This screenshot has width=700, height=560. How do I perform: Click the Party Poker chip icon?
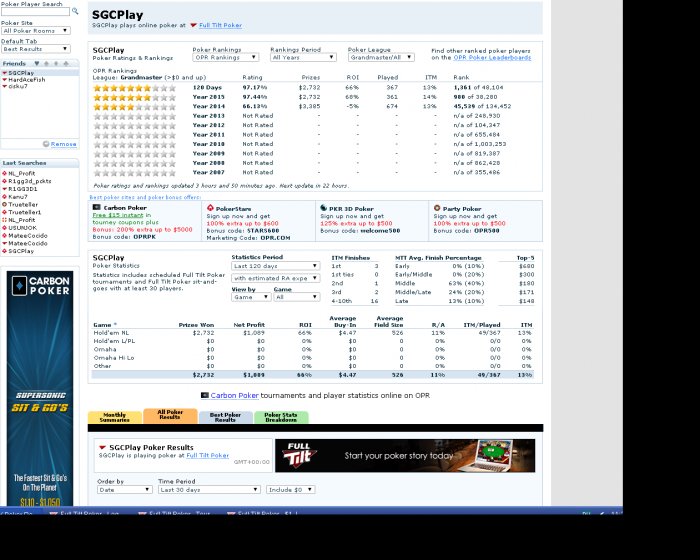click(437, 208)
